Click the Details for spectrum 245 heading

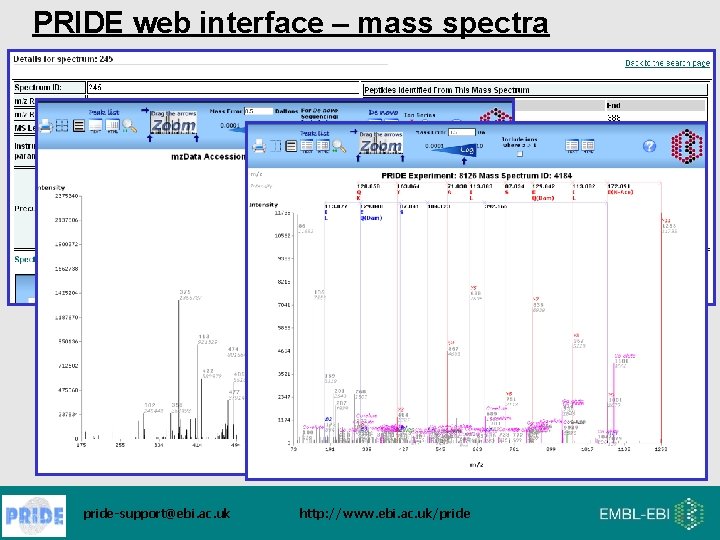tap(63, 59)
